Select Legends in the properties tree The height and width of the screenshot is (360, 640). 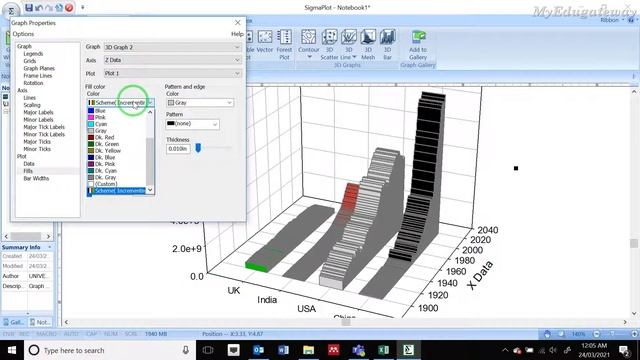pos(33,53)
